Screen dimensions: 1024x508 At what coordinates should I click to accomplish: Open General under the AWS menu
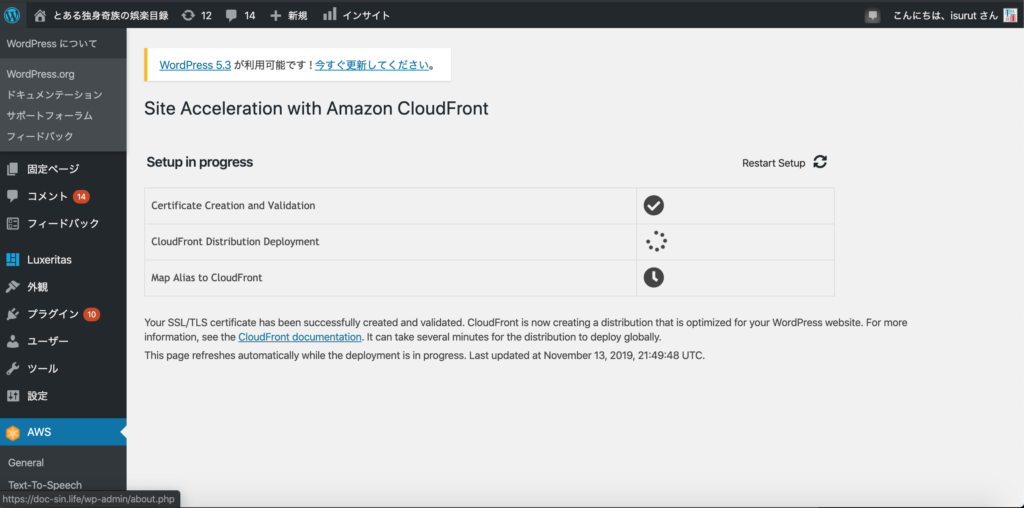[x=26, y=463]
